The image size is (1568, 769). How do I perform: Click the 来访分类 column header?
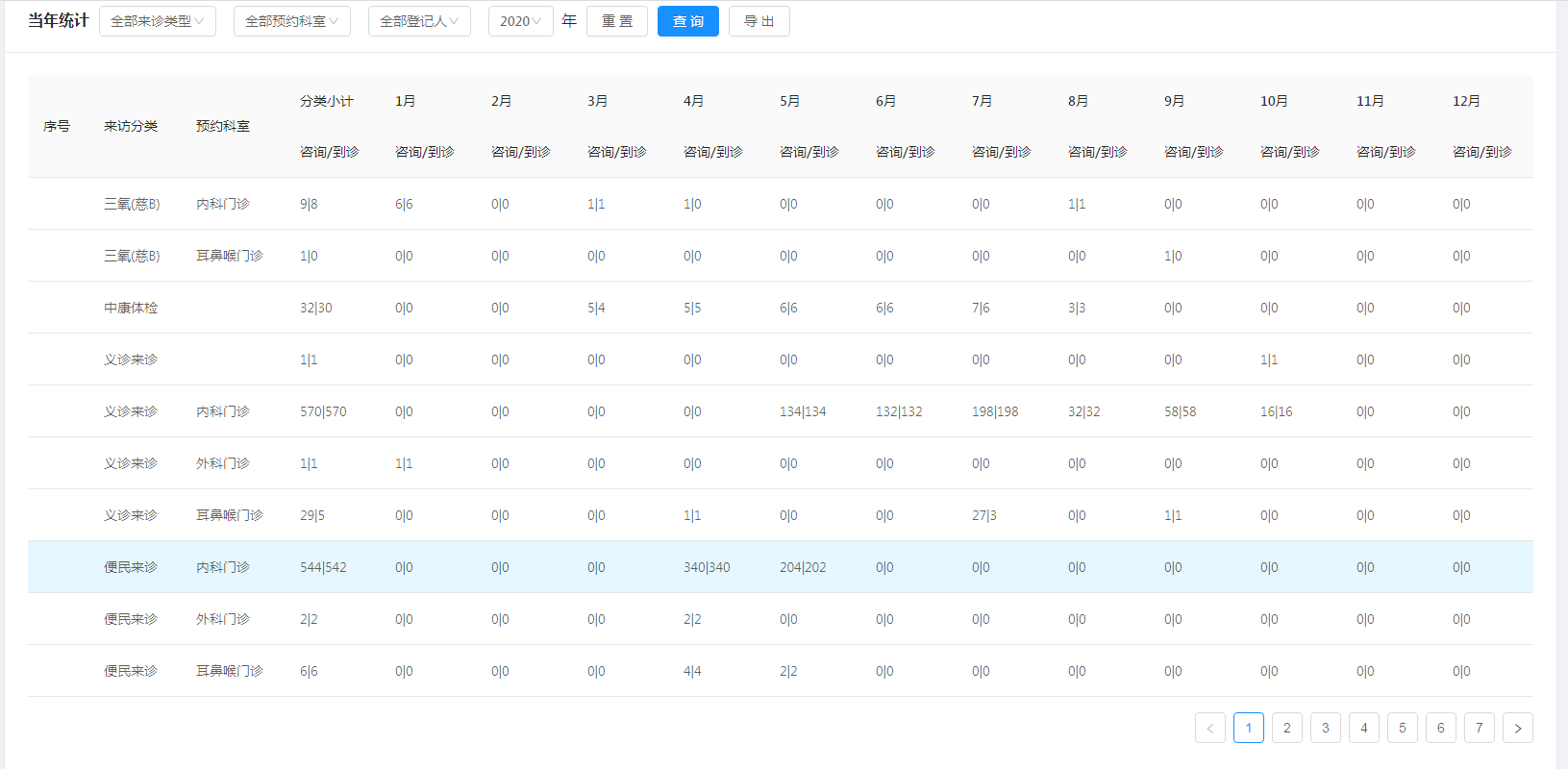(x=131, y=126)
